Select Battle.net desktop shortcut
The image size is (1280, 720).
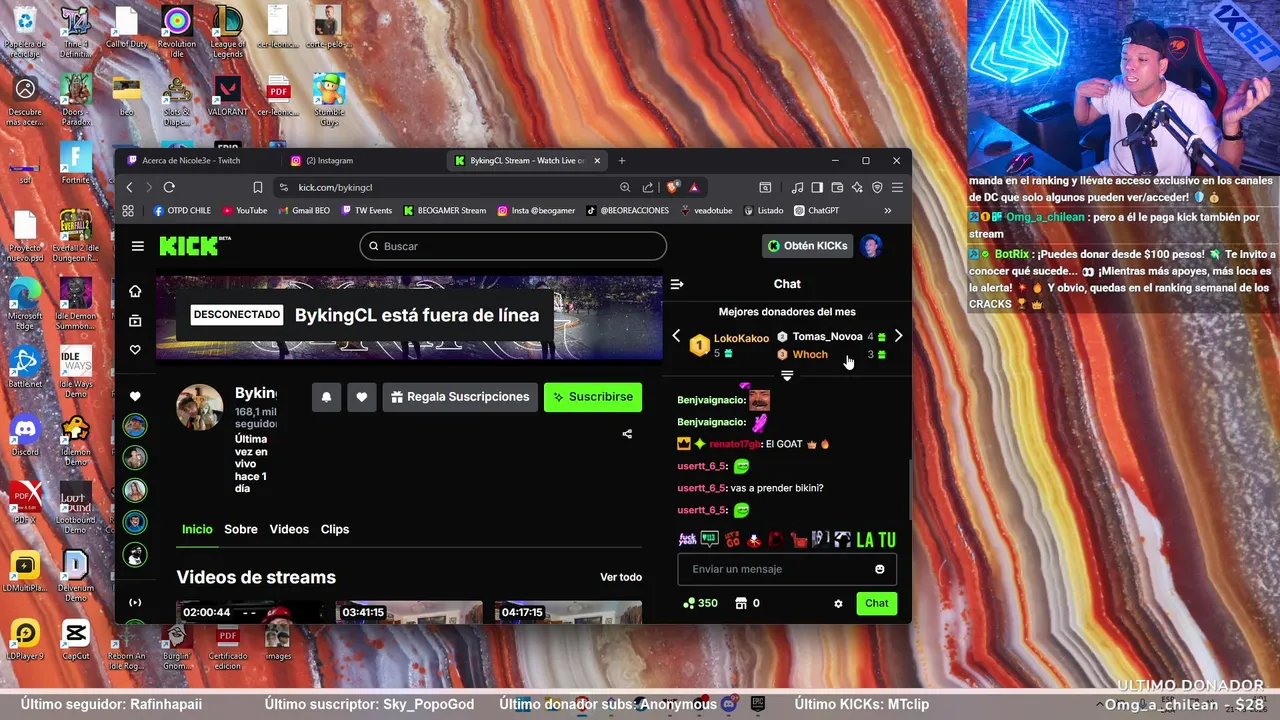click(x=25, y=366)
